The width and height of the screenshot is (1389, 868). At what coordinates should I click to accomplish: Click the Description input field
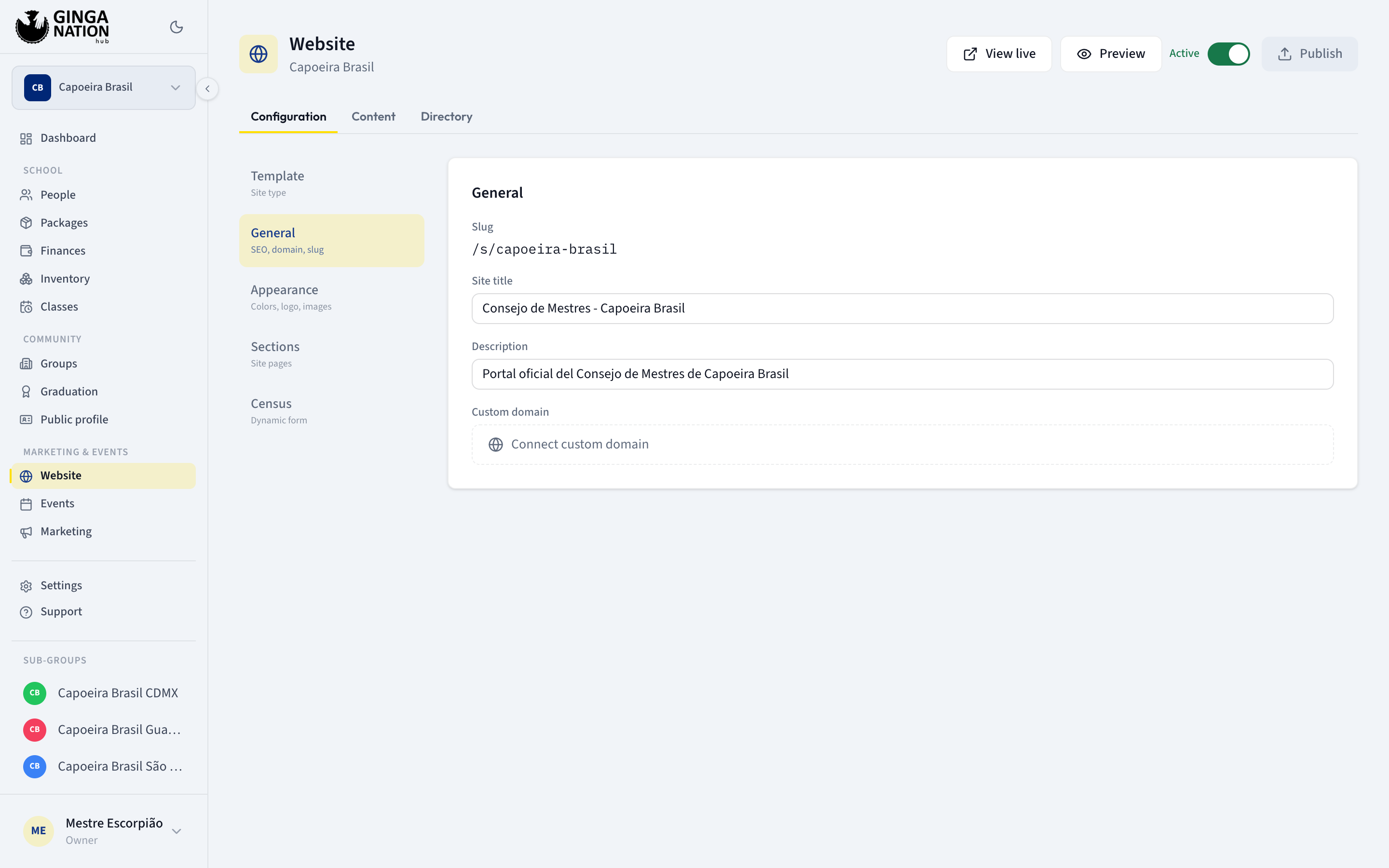pyautogui.click(x=902, y=374)
